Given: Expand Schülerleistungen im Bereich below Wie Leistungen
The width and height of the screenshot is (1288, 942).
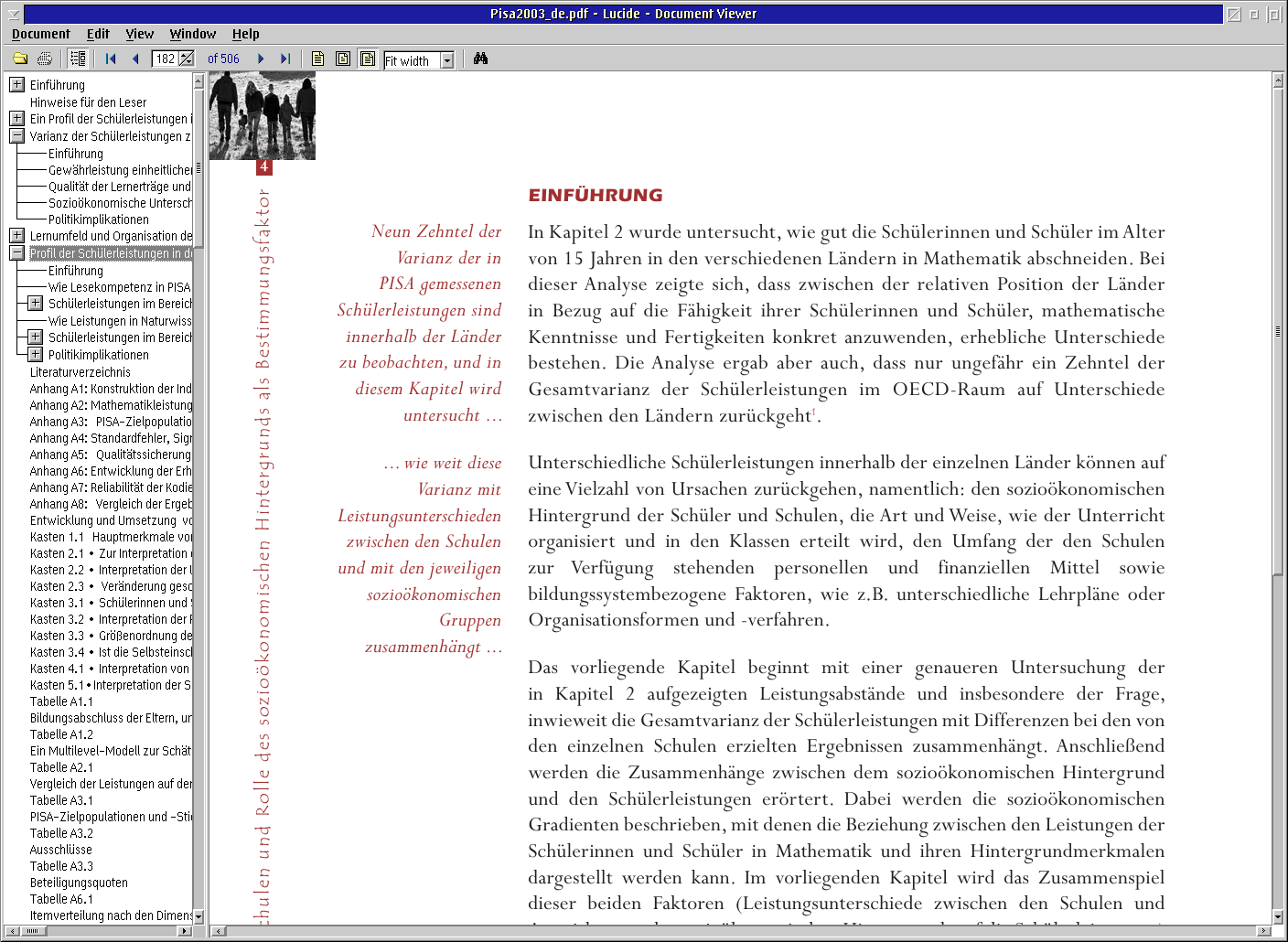Looking at the screenshot, I should click(35, 337).
